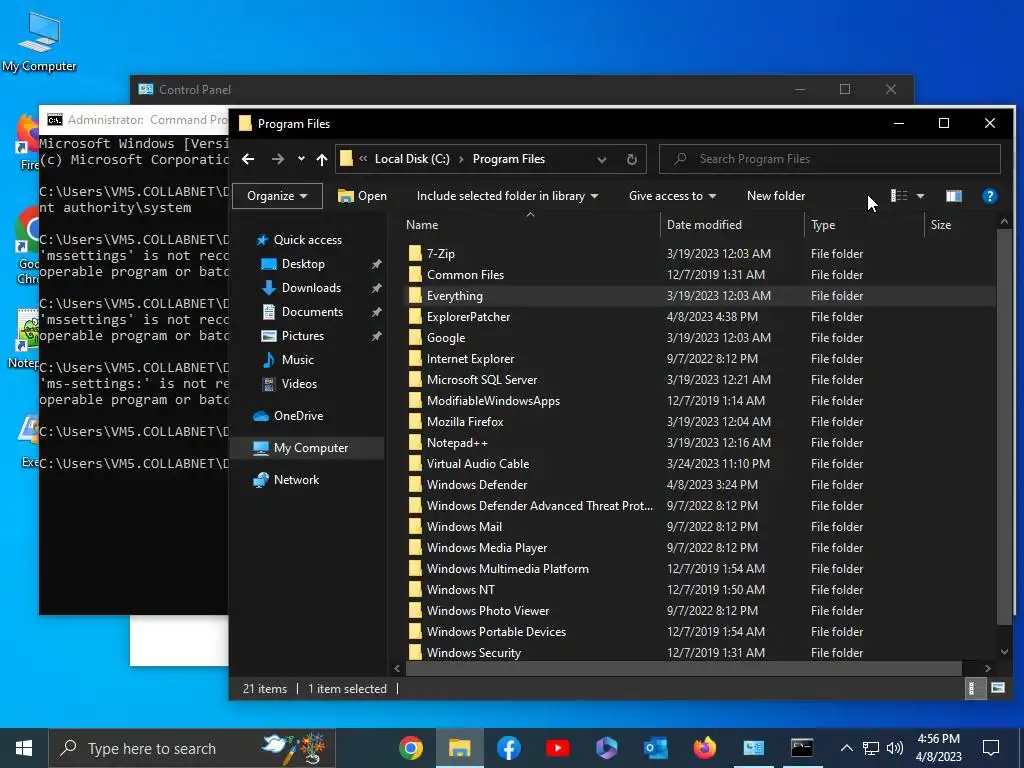Click the Search Program Files box
This screenshot has width=1024, height=768.
[x=829, y=159]
